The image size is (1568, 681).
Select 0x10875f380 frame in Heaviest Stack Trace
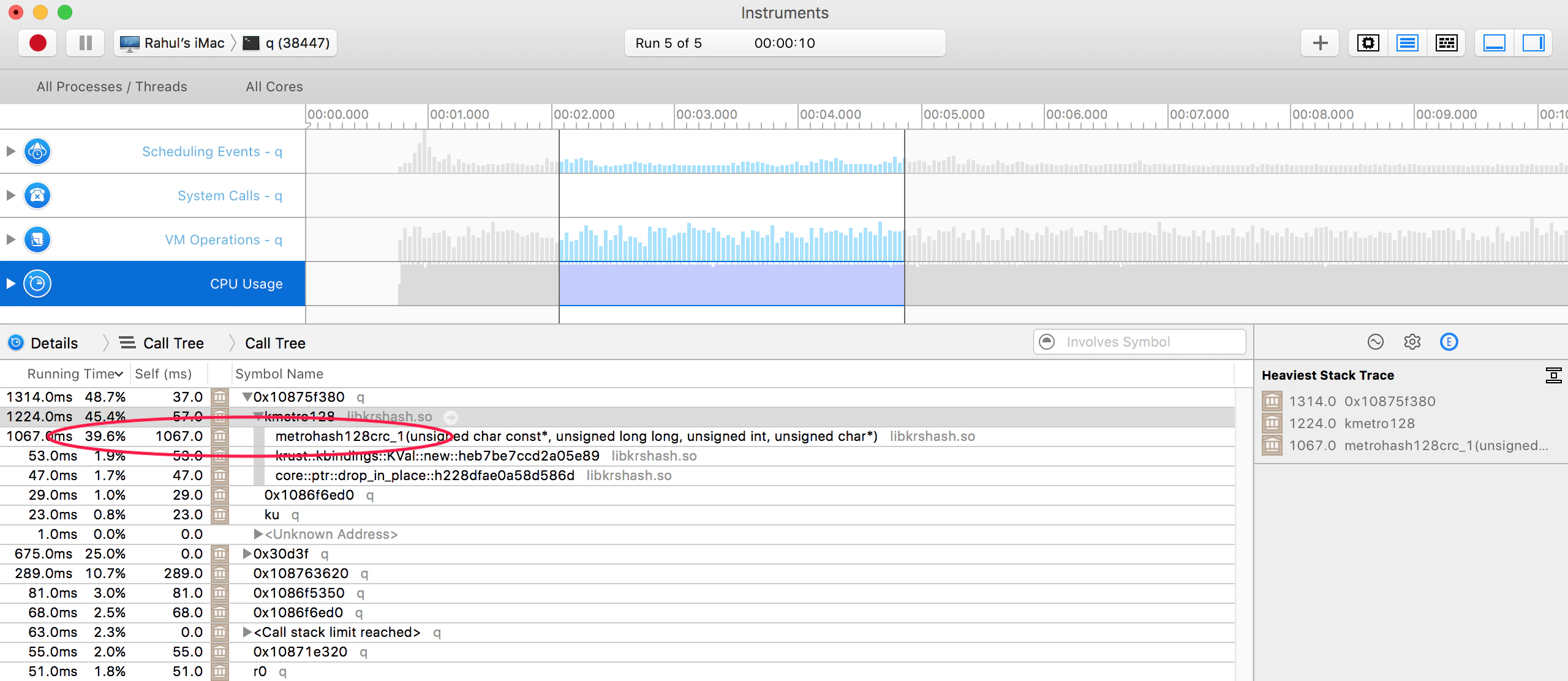[x=1411, y=401]
